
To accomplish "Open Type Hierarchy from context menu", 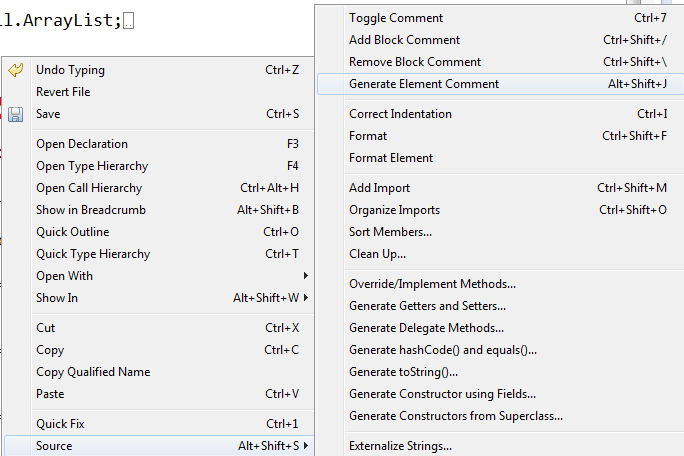I will pos(92,166).
